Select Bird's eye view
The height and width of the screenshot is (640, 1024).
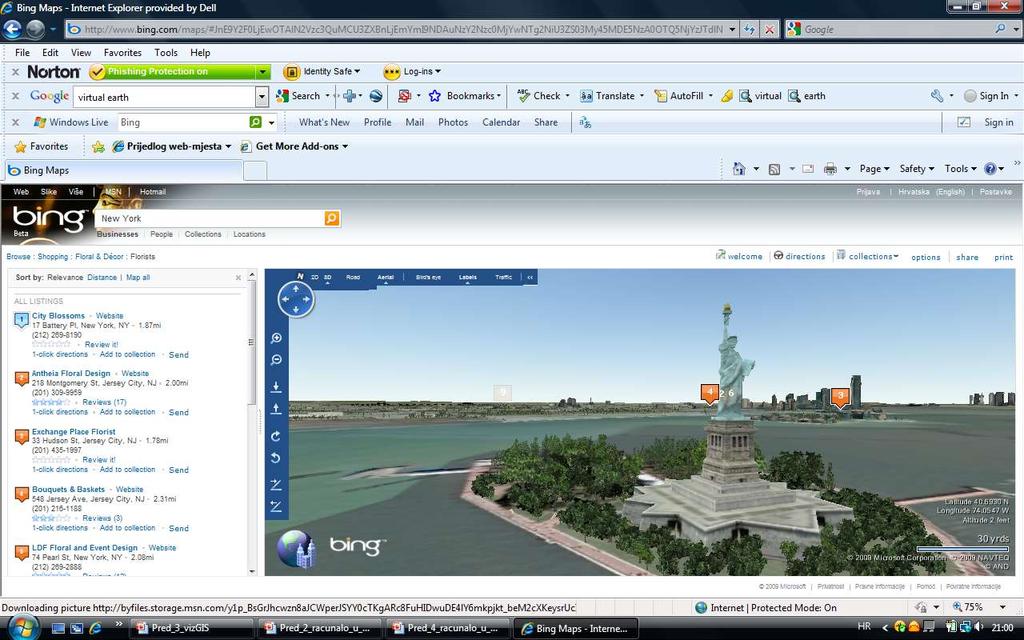coord(428,278)
